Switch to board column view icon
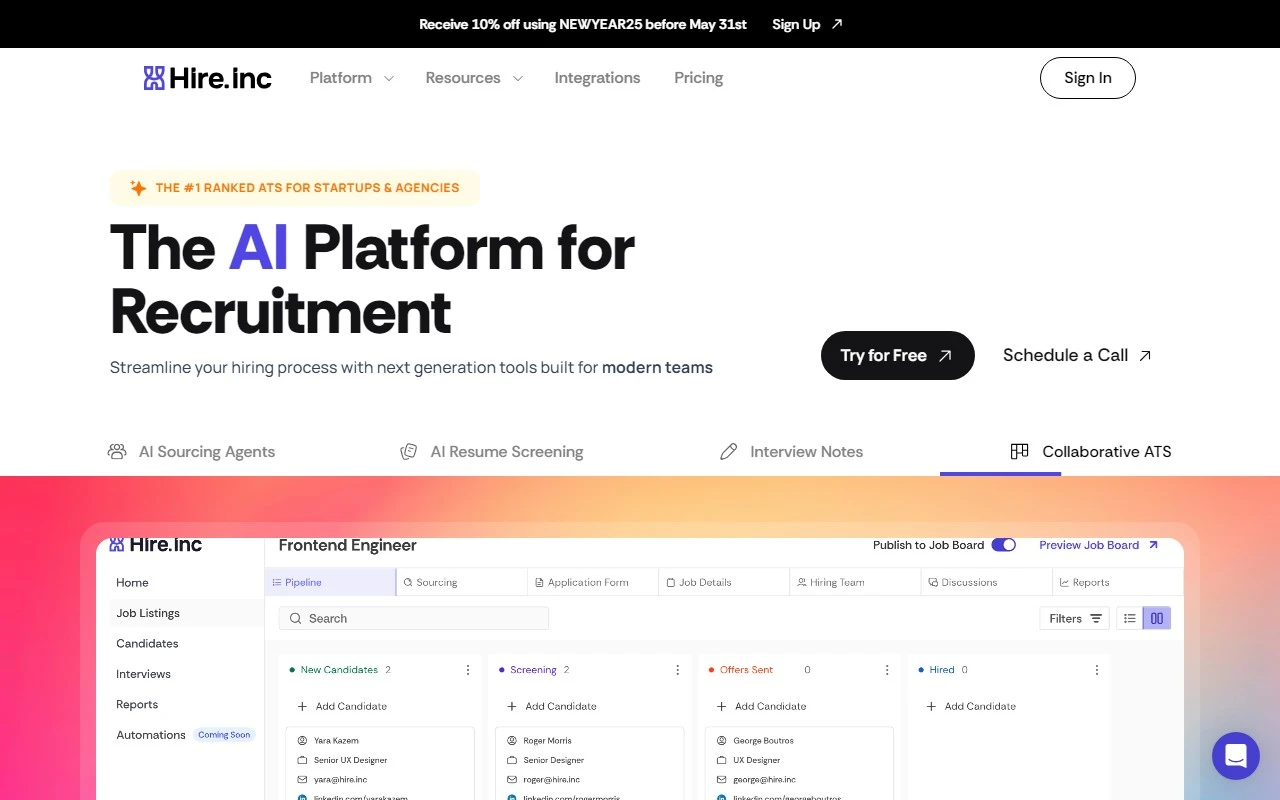 [x=1157, y=619]
